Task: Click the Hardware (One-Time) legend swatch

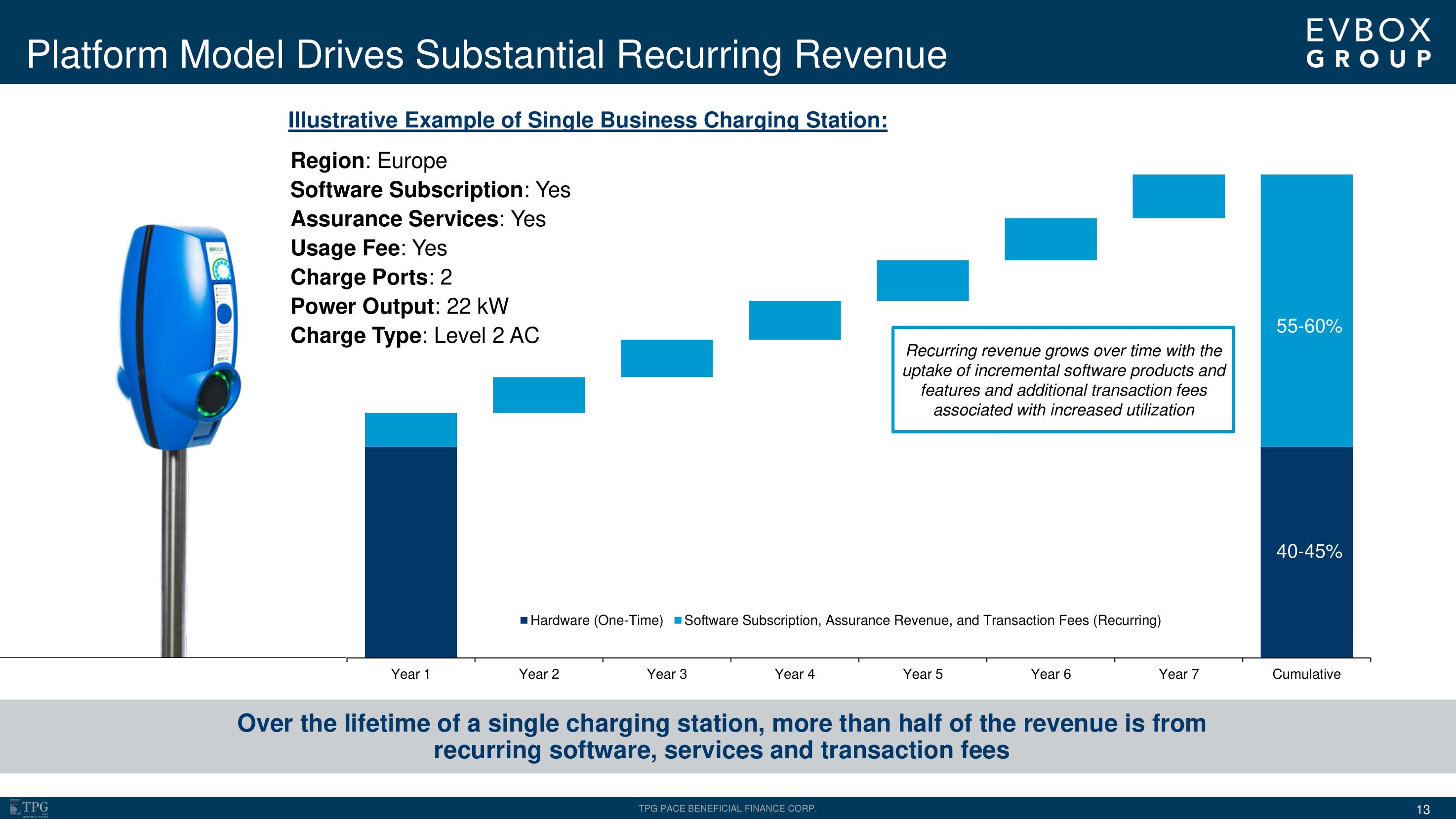Action: (x=524, y=620)
